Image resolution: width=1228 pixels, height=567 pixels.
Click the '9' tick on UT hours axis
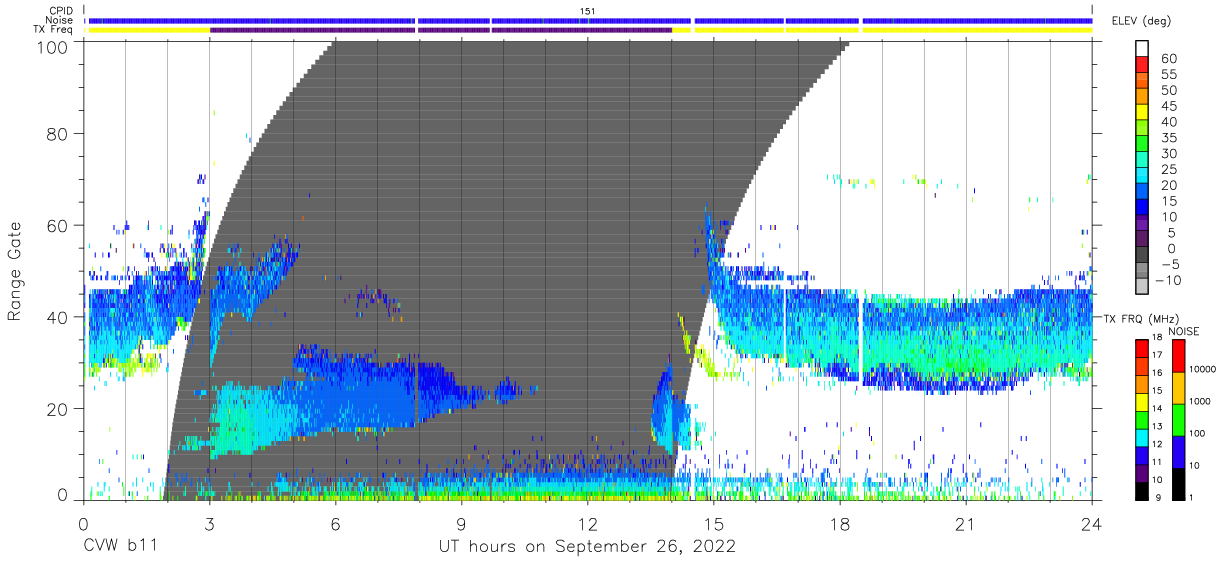(x=461, y=523)
